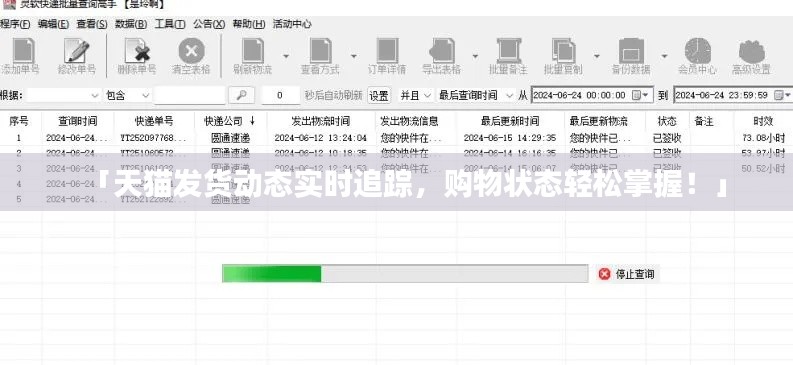Open the 根据 filter field dropdown
The image size is (793, 365).
pyautogui.click(x=95, y=95)
